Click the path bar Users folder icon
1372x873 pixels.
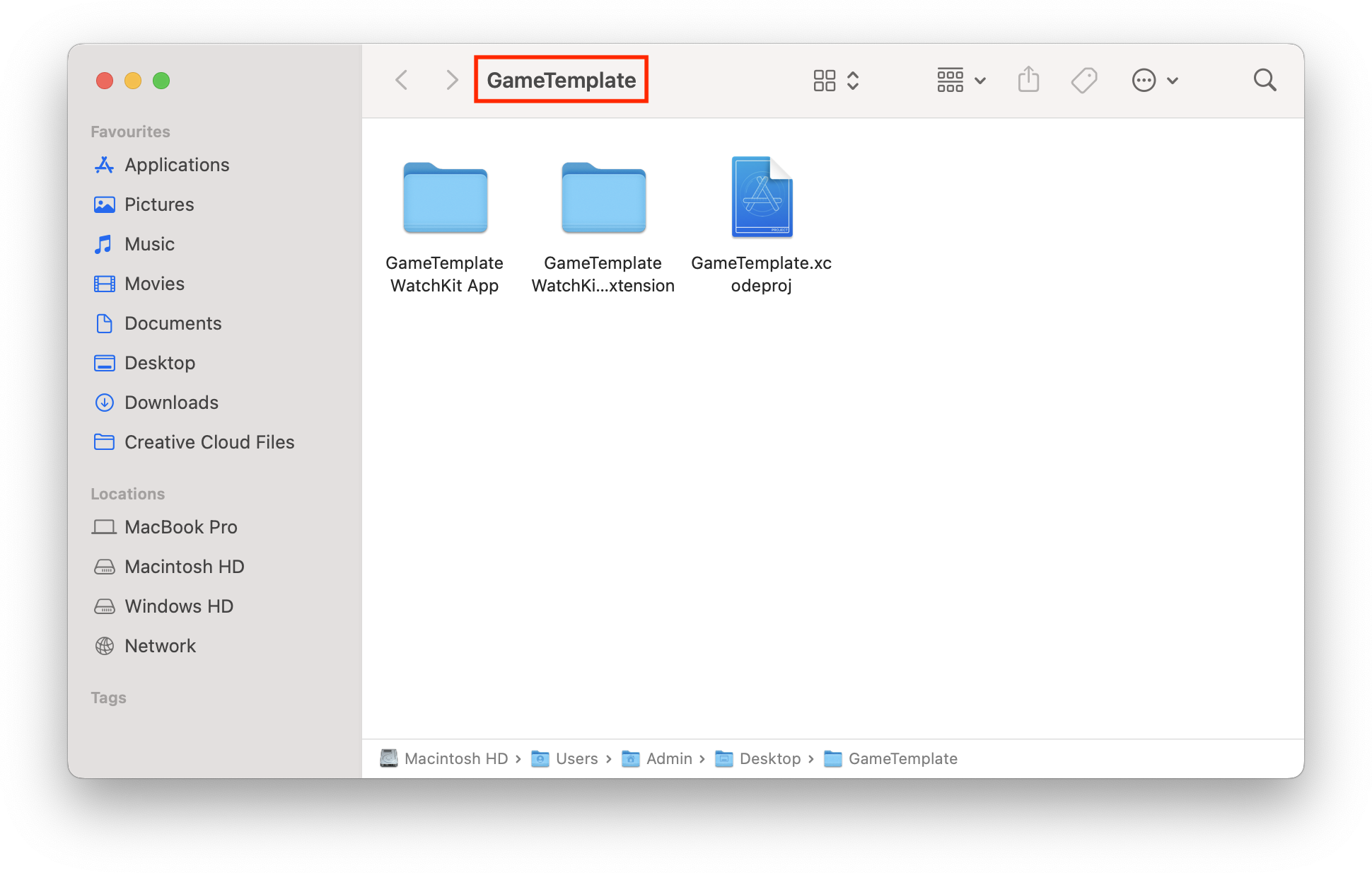540,758
